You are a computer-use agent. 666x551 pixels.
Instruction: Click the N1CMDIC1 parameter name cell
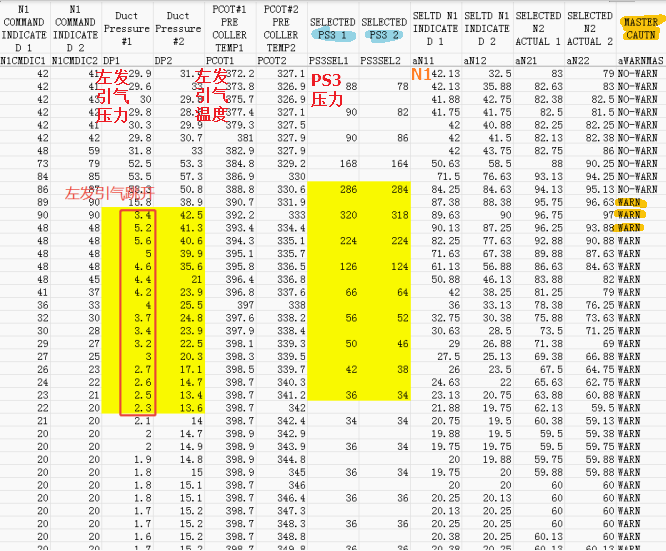coord(25,61)
